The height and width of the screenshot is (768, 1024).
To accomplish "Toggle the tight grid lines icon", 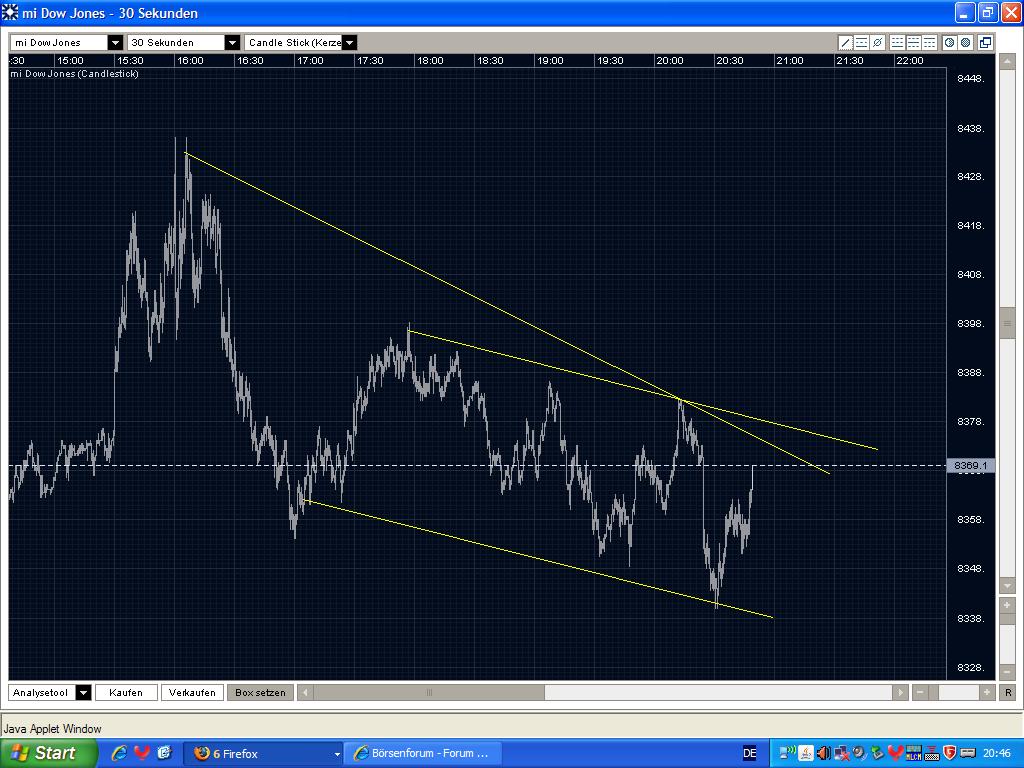I will [929, 42].
